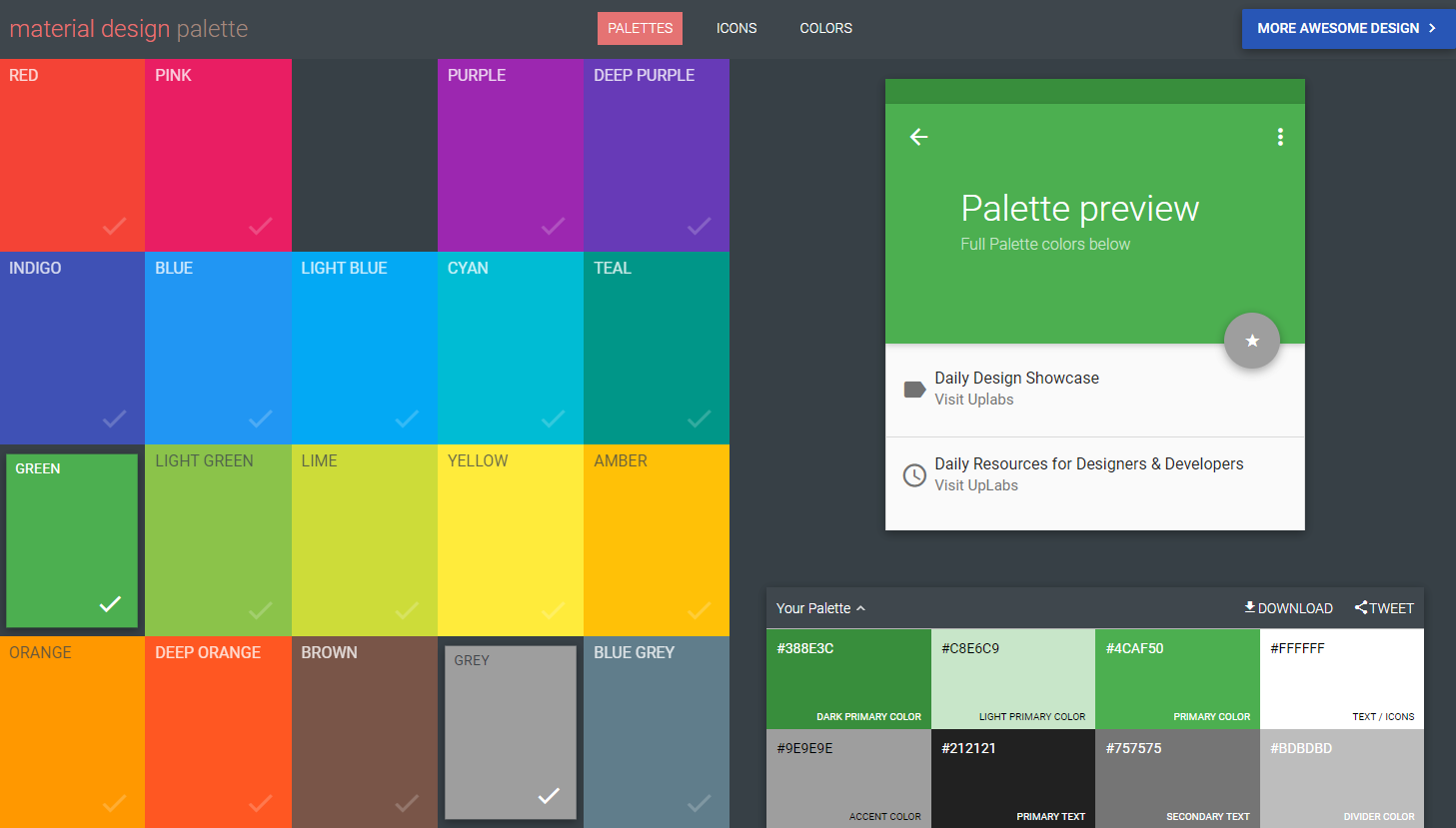Deselect the Grey color tile
Viewport: 1456px width, 828px height.
click(510, 732)
